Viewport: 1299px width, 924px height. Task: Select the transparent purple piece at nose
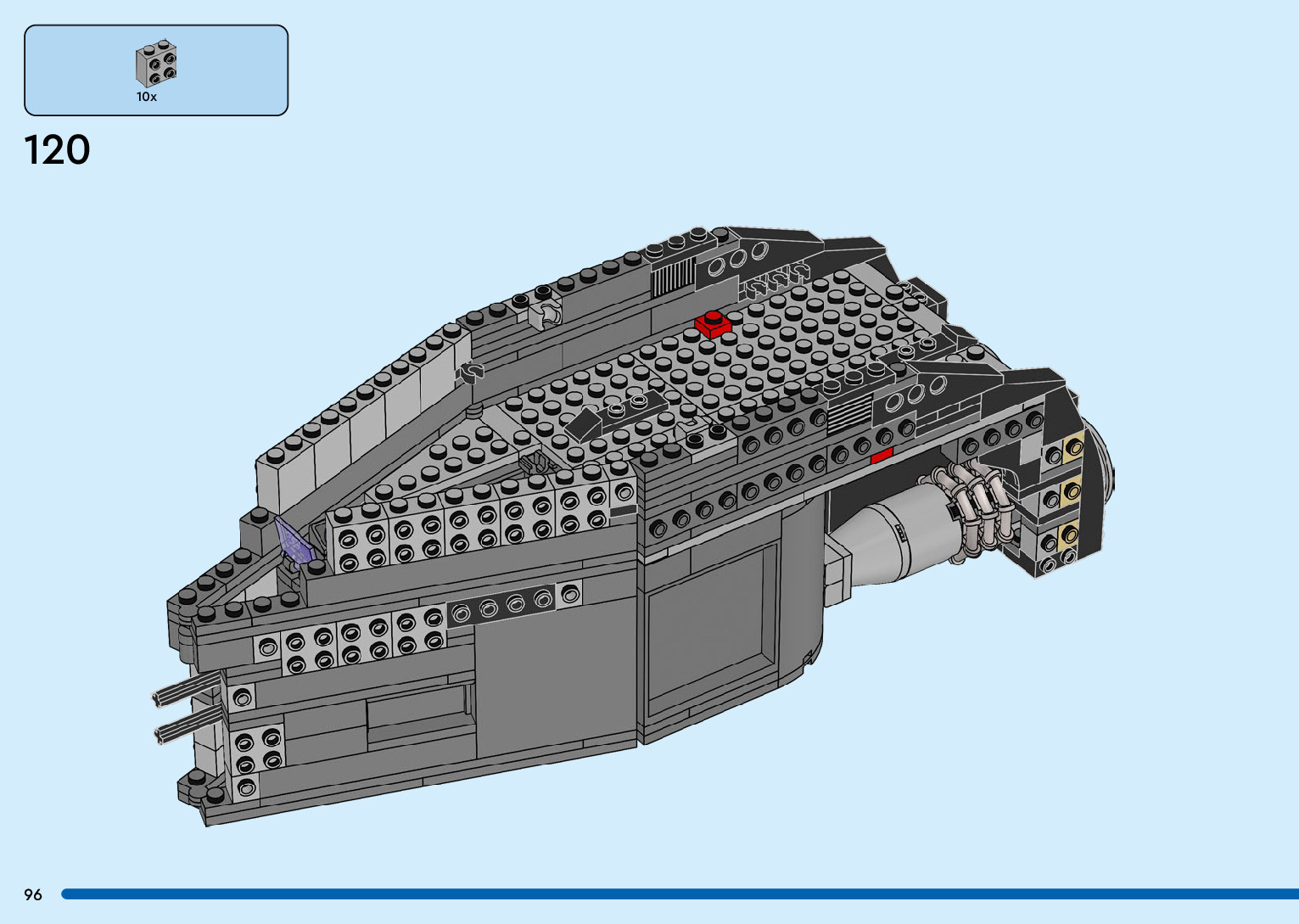(x=293, y=540)
